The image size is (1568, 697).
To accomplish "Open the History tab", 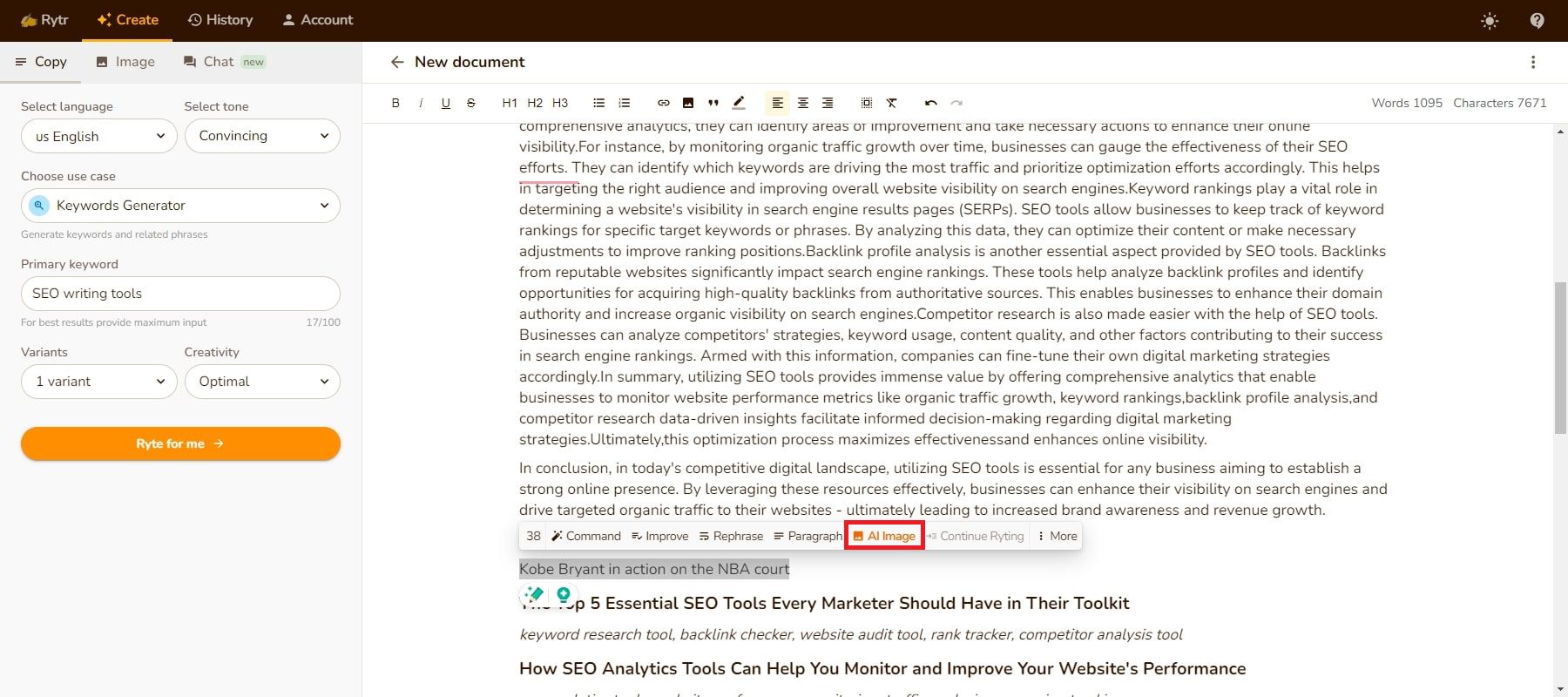I will click(220, 20).
